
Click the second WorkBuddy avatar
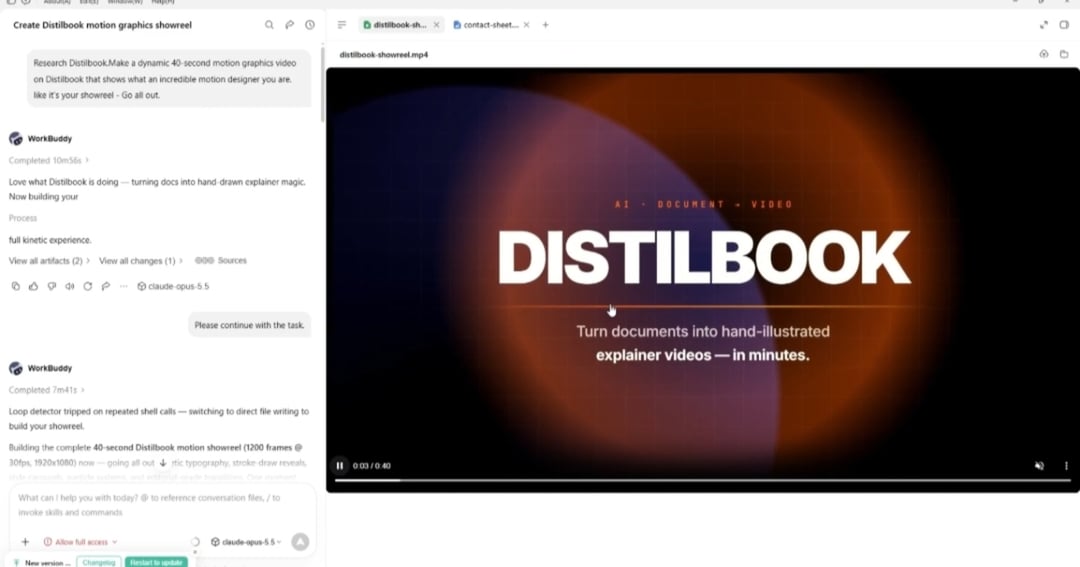(x=15, y=368)
